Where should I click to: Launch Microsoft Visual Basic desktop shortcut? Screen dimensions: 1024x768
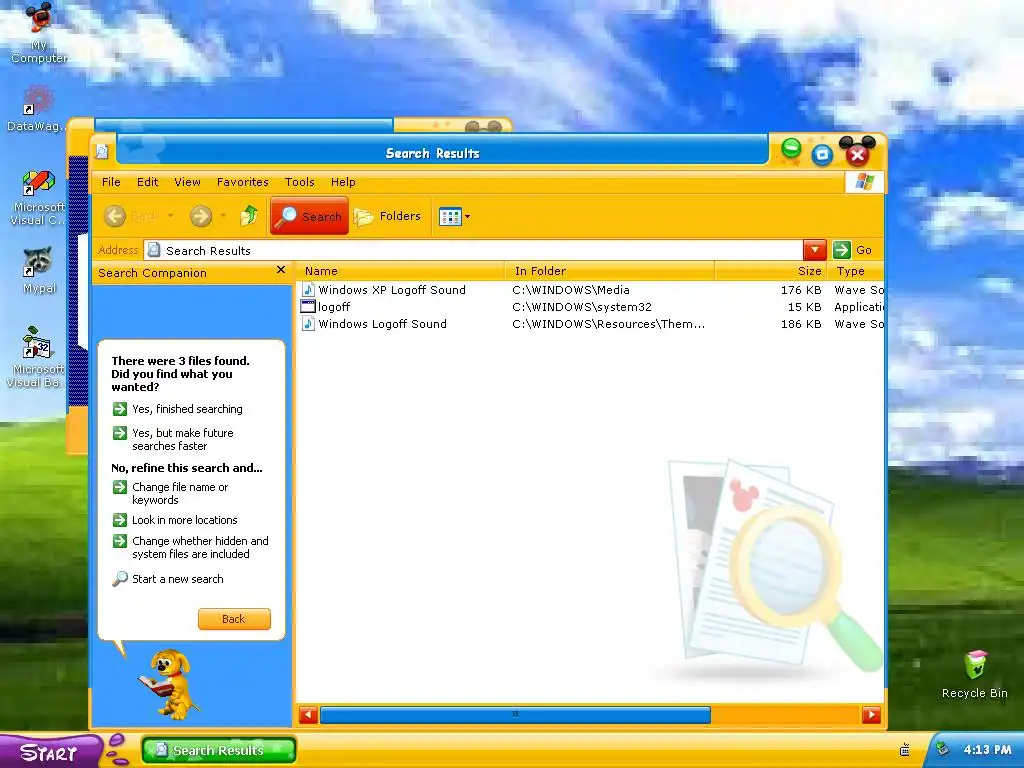[x=36, y=357]
